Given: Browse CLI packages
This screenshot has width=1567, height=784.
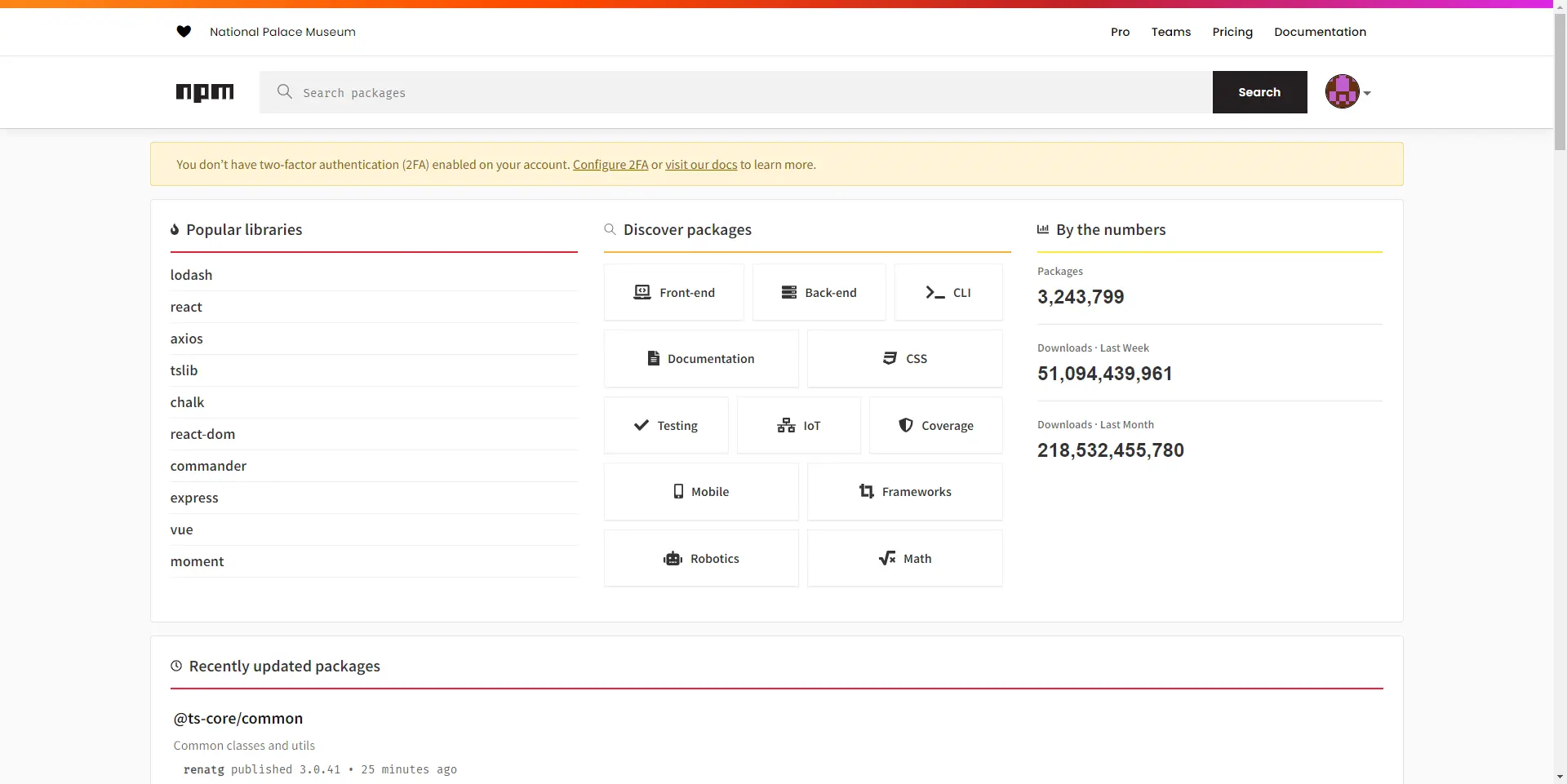Looking at the screenshot, I should click(948, 292).
